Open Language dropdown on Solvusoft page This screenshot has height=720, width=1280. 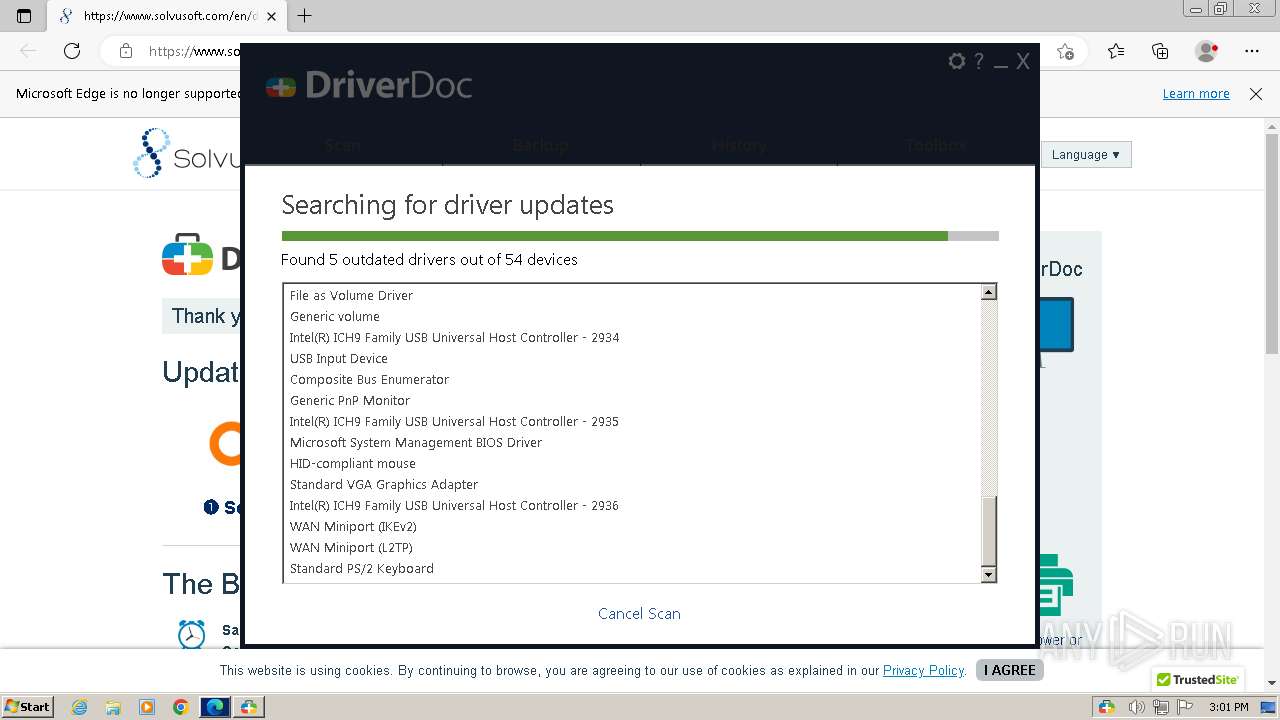click(x=1085, y=155)
